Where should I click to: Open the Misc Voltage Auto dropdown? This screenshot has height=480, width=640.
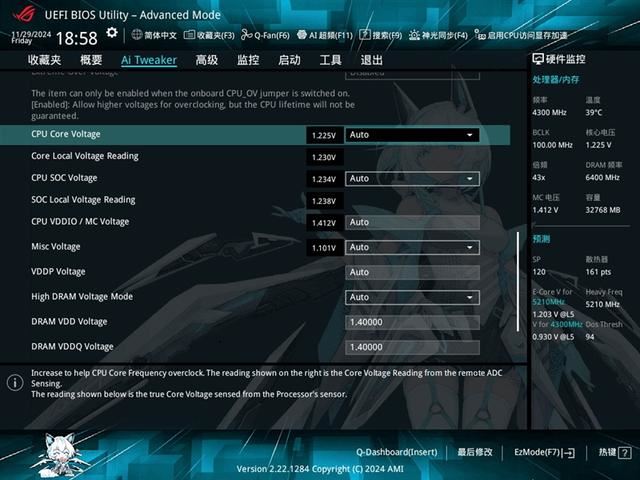412,247
